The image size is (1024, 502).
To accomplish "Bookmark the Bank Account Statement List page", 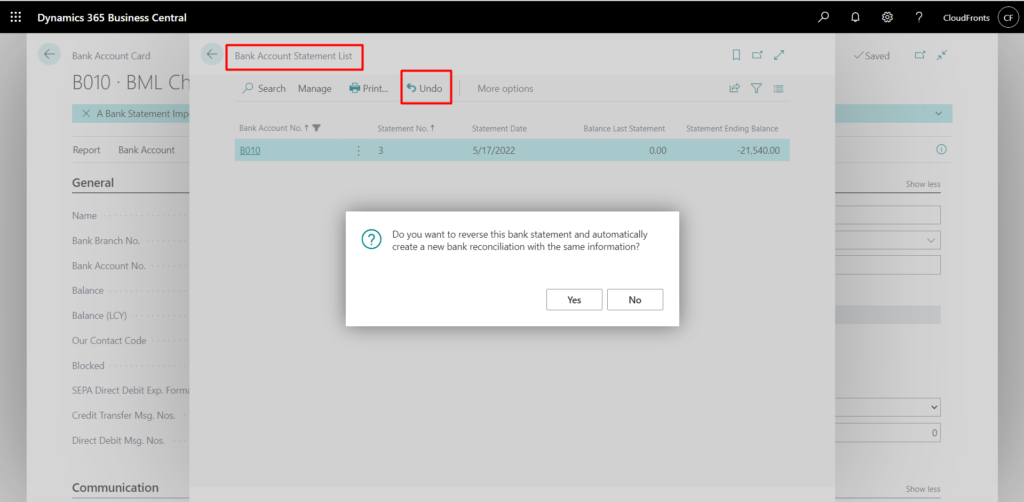I will pyautogui.click(x=736, y=55).
